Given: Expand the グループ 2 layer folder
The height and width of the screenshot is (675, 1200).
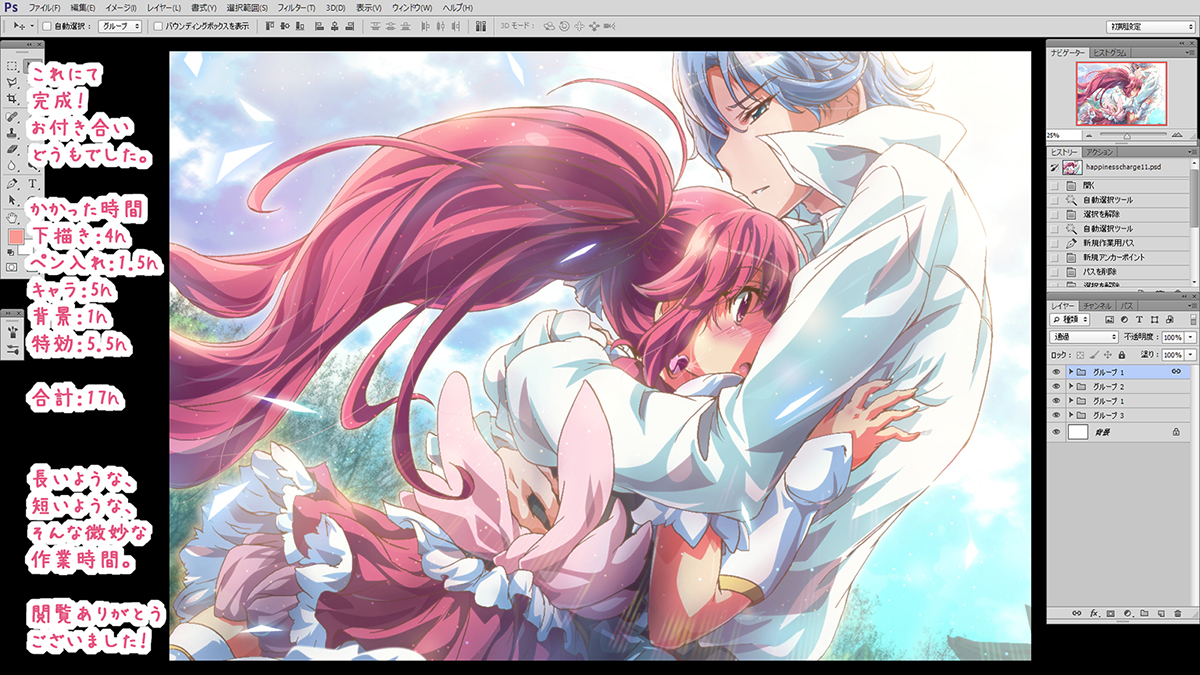Looking at the screenshot, I should coord(1071,386).
